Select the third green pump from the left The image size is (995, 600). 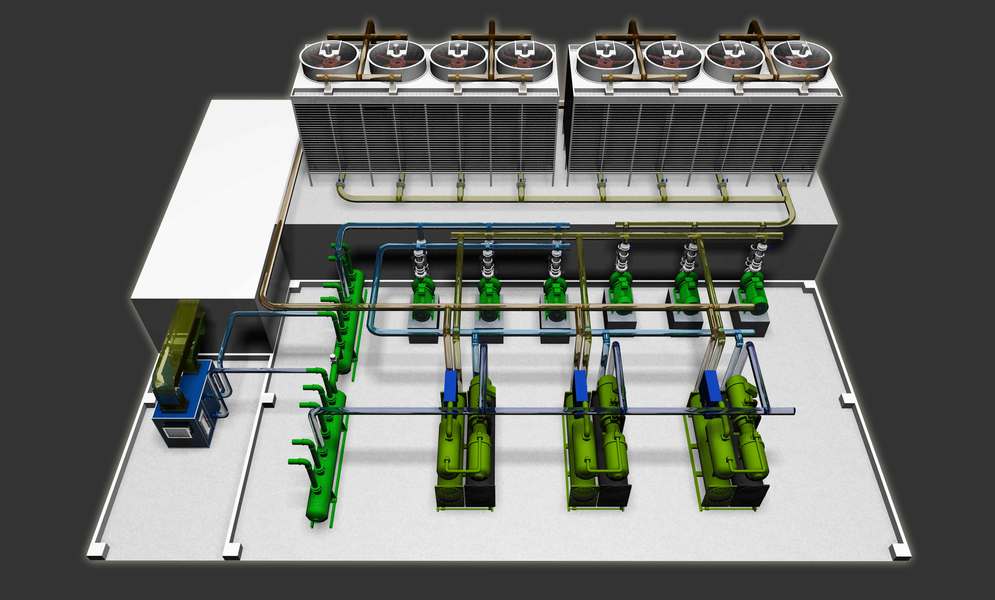coord(555,296)
